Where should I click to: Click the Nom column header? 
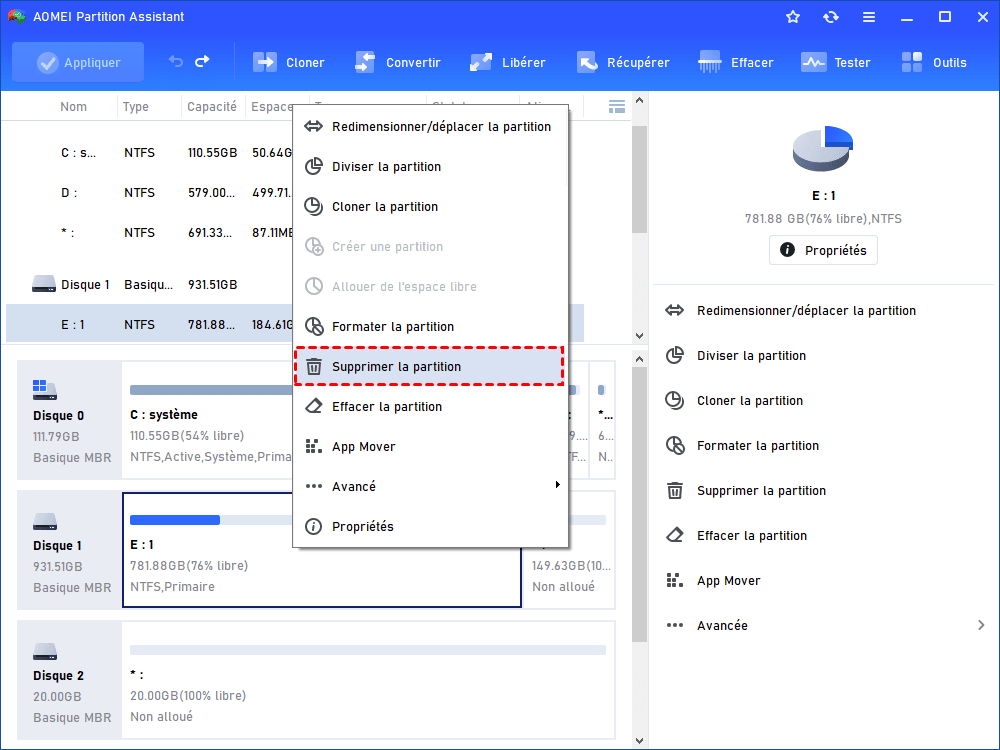coord(73,107)
